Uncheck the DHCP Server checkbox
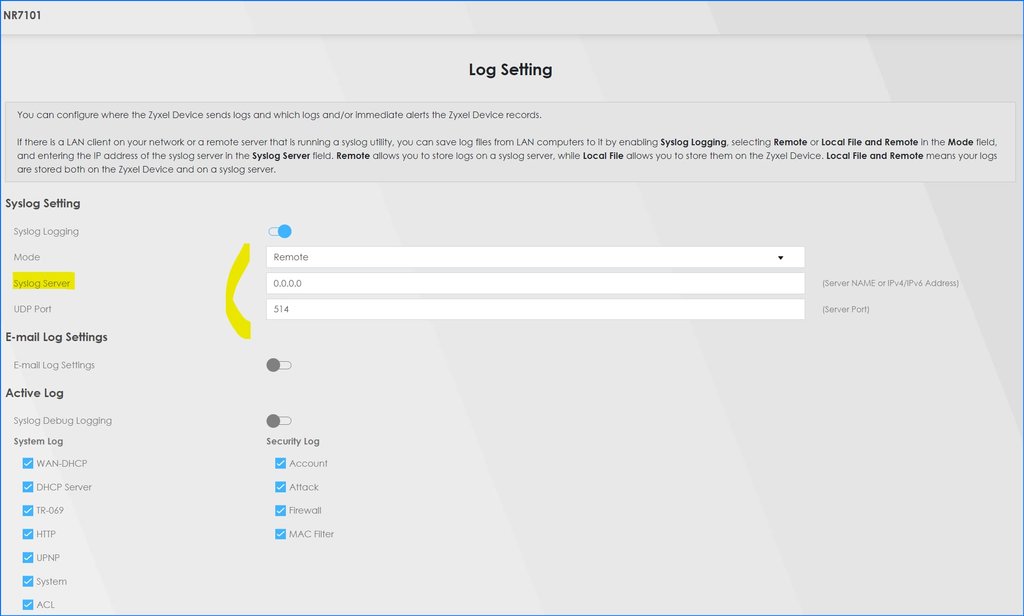The image size is (1024, 616). 27,487
